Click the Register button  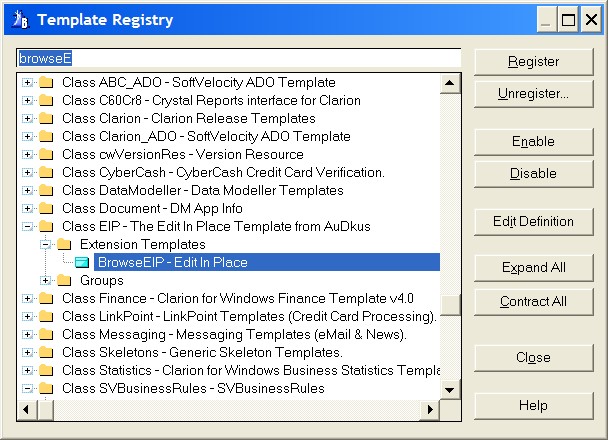(534, 62)
